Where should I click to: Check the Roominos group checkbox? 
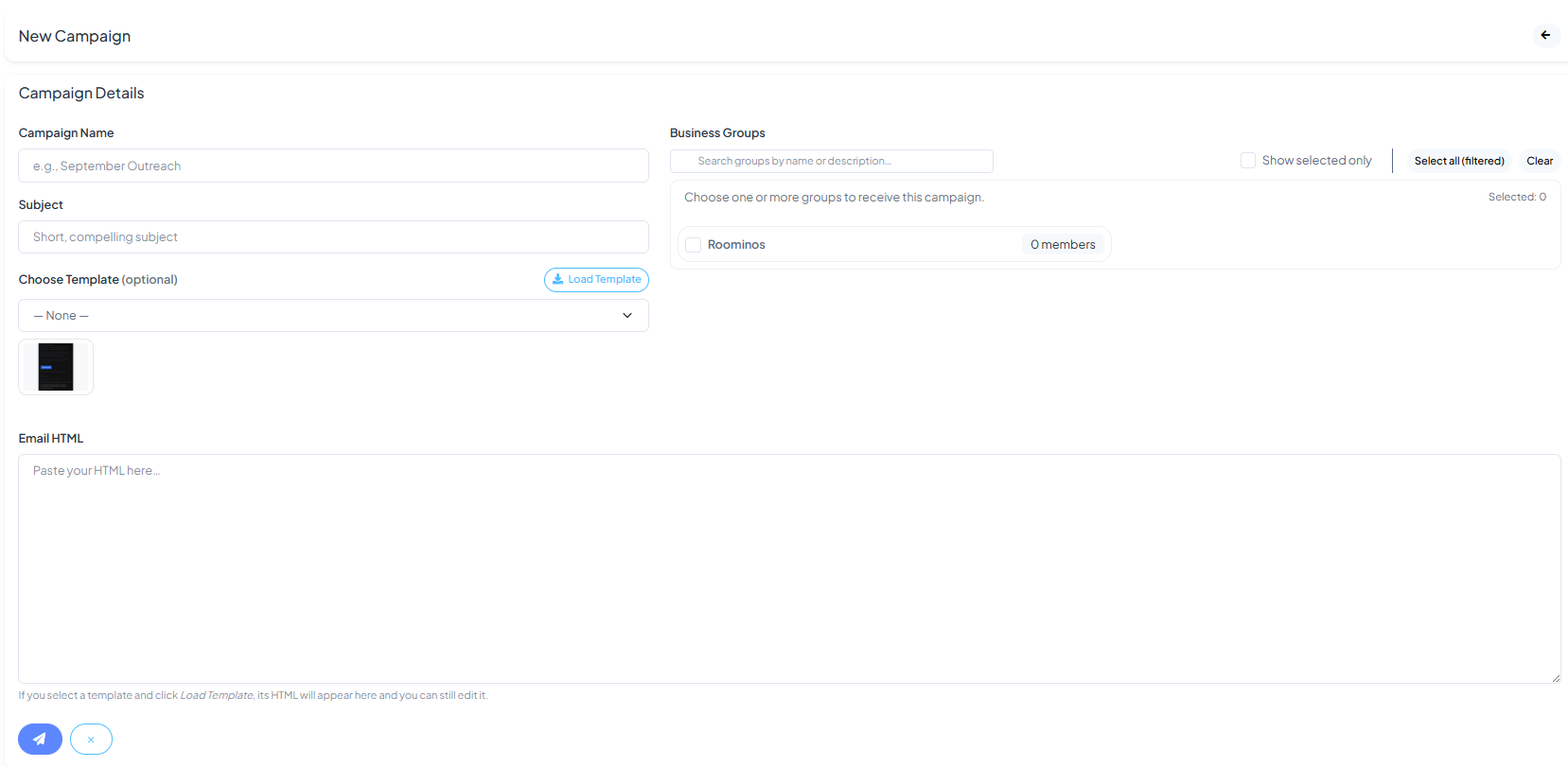694,245
